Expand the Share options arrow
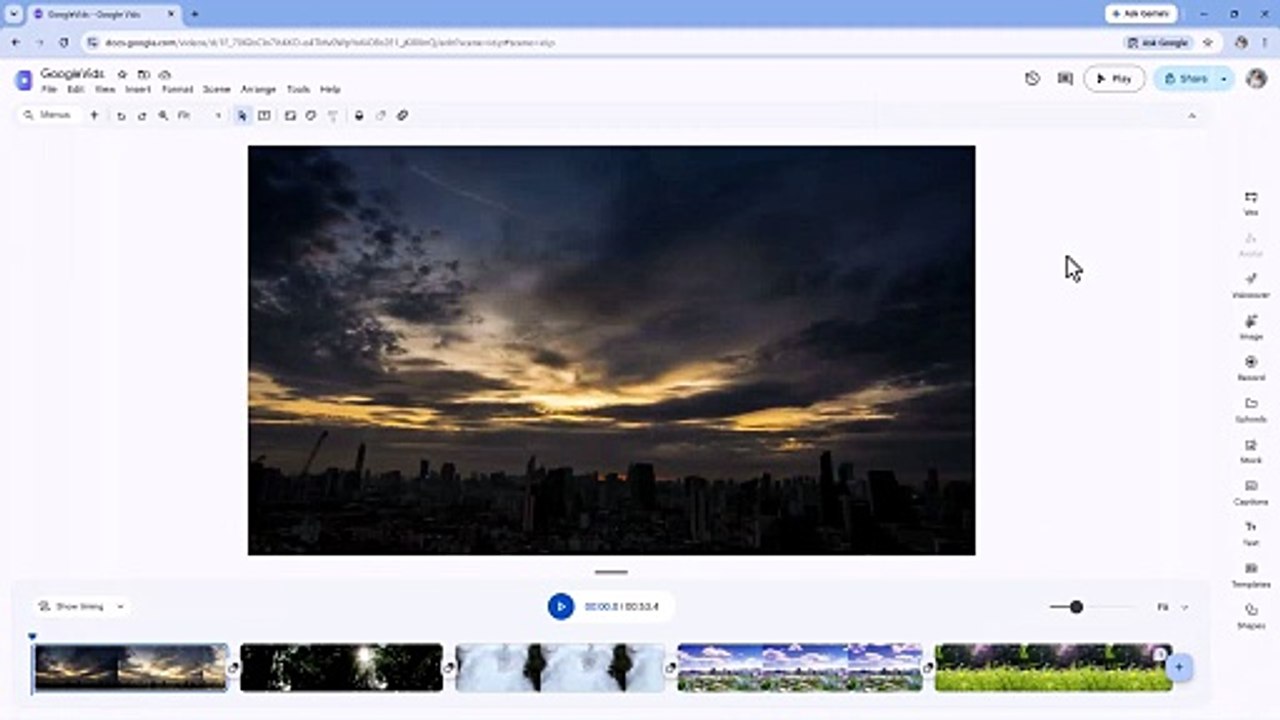The width and height of the screenshot is (1280, 720). click(1225, 78)
